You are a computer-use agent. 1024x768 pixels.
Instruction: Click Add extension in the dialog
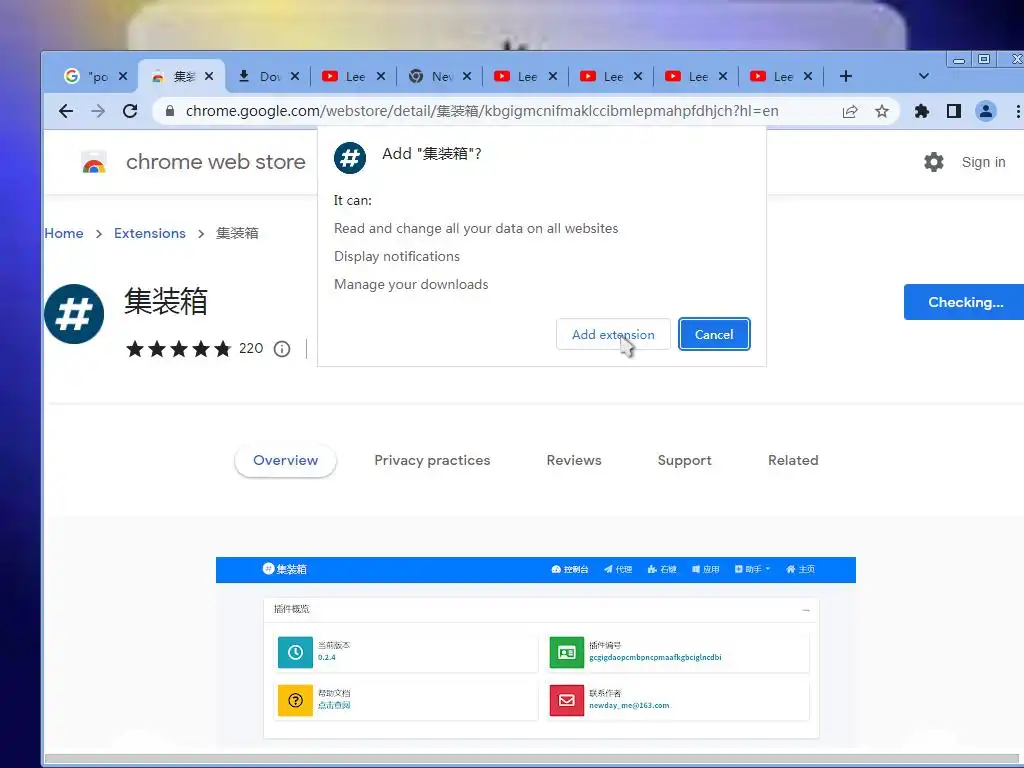[613, 334]
